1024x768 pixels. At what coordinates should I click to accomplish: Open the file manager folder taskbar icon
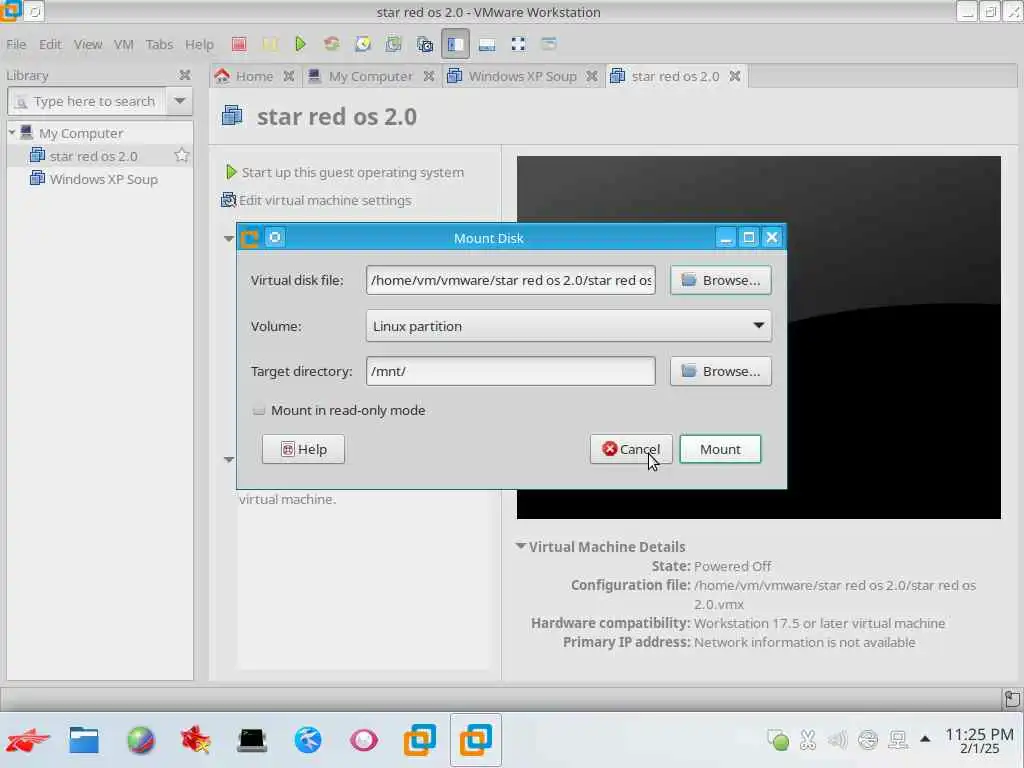[84, 740]
